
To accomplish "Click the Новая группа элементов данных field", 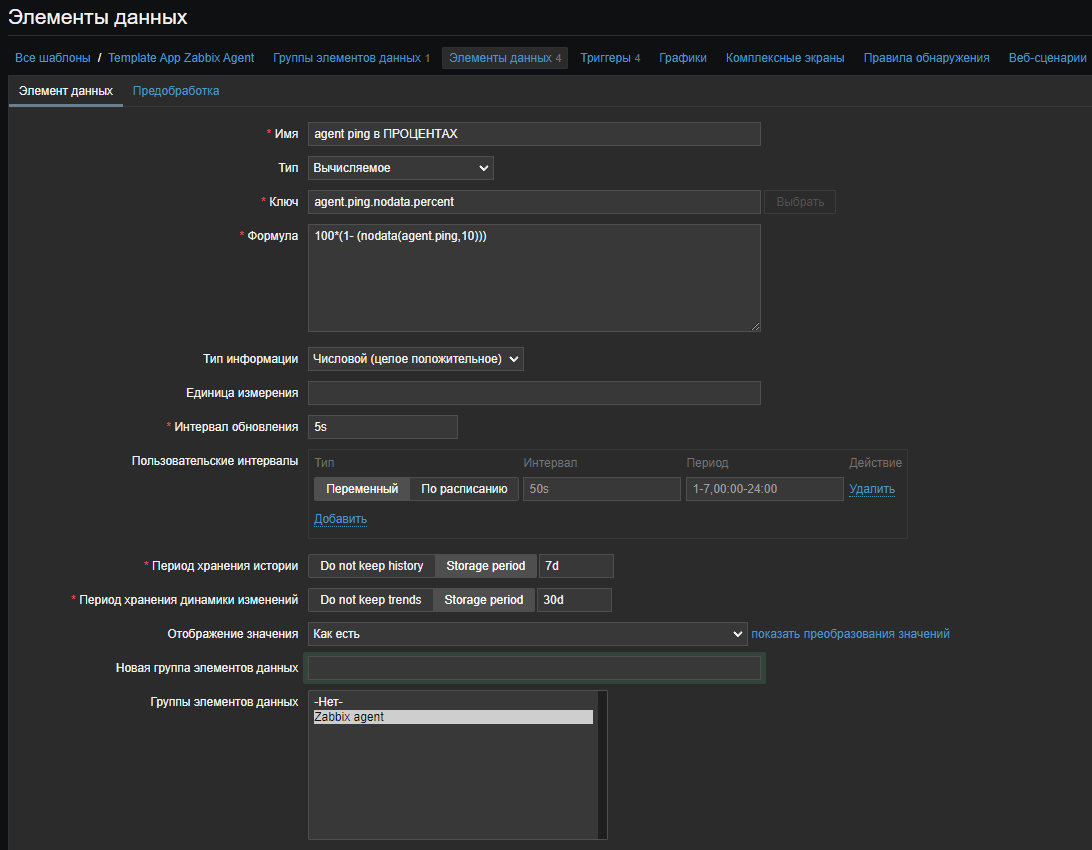I will (x=535, y=667).
